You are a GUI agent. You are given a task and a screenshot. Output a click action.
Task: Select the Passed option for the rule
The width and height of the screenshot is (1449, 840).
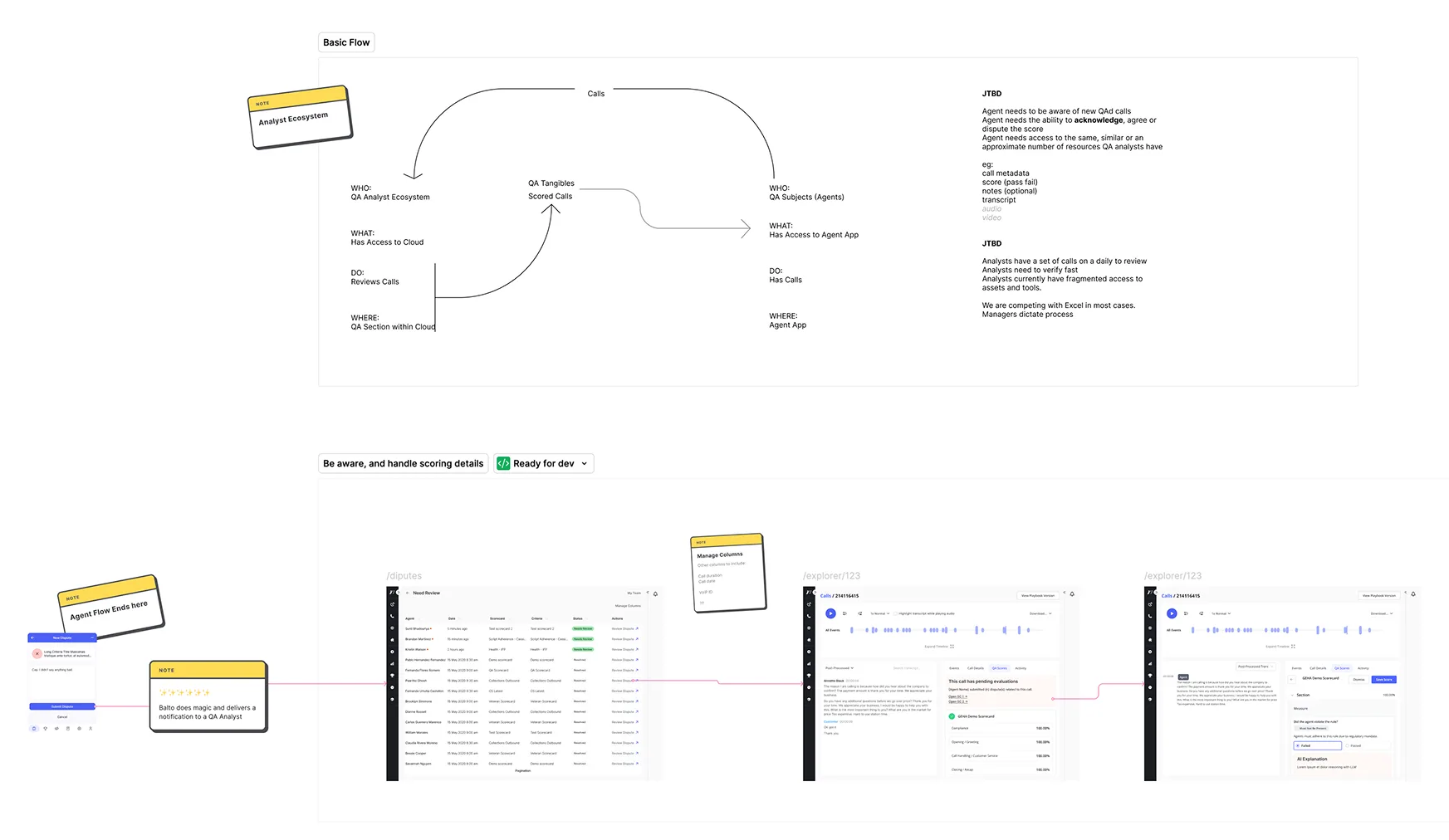1355,745
